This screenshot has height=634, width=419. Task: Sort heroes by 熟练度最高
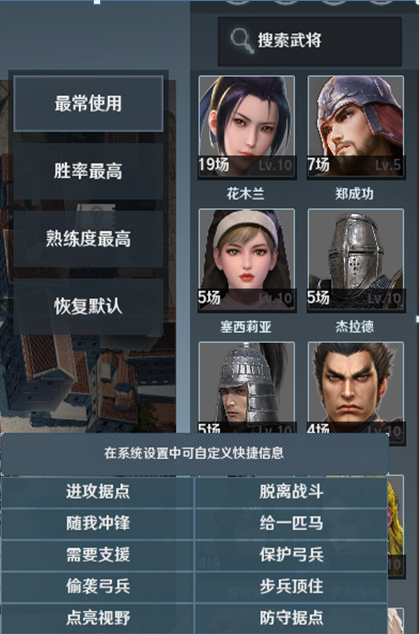[89, 239]
